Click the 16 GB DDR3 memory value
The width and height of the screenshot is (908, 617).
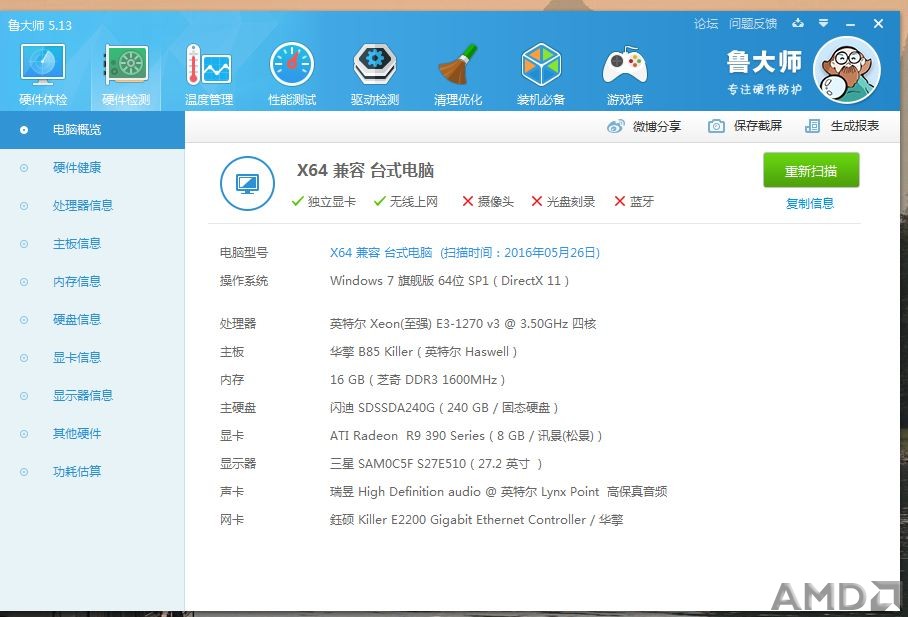(418, 379)
